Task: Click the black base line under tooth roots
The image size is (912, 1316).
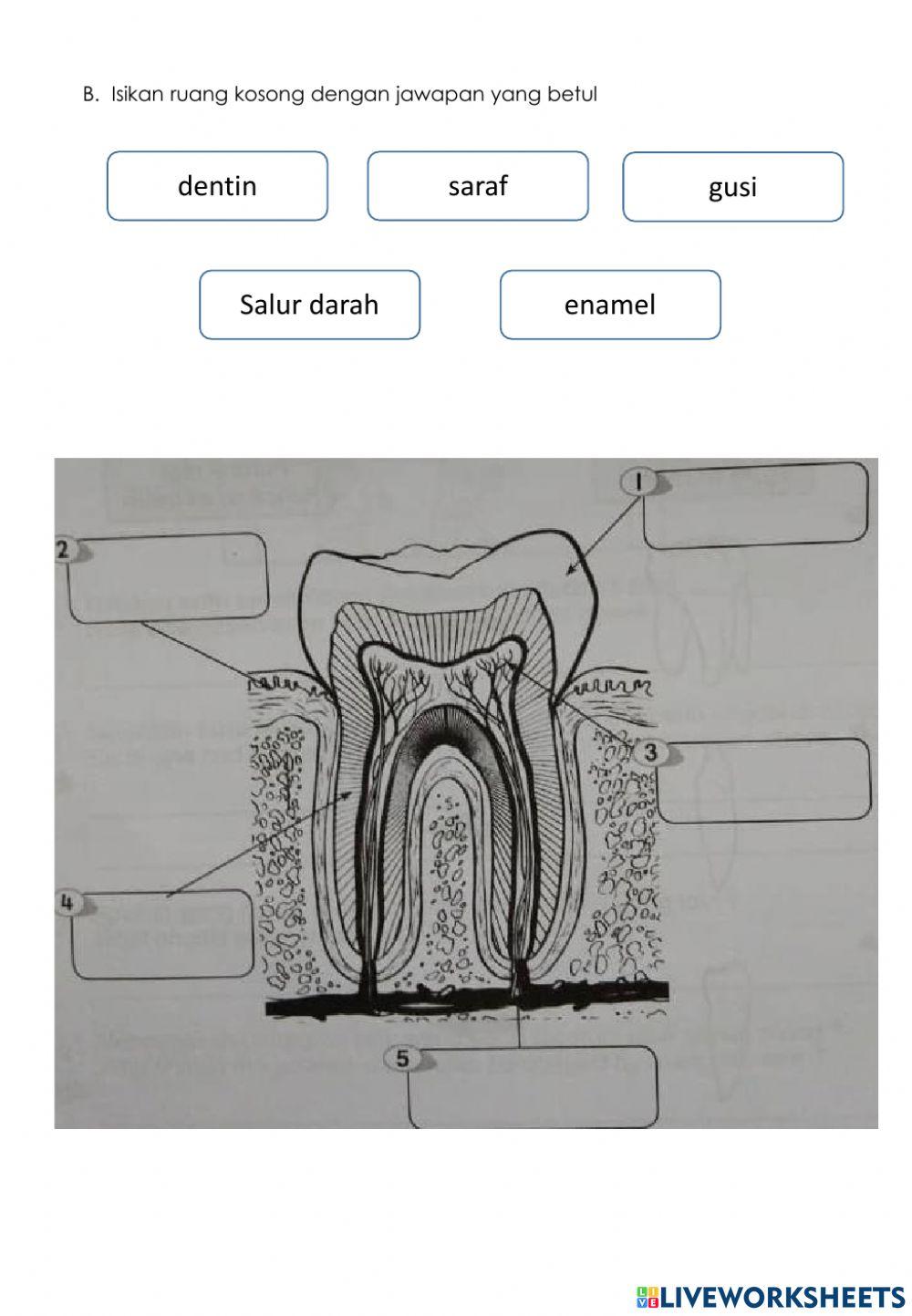Action: pos(467,1003)
